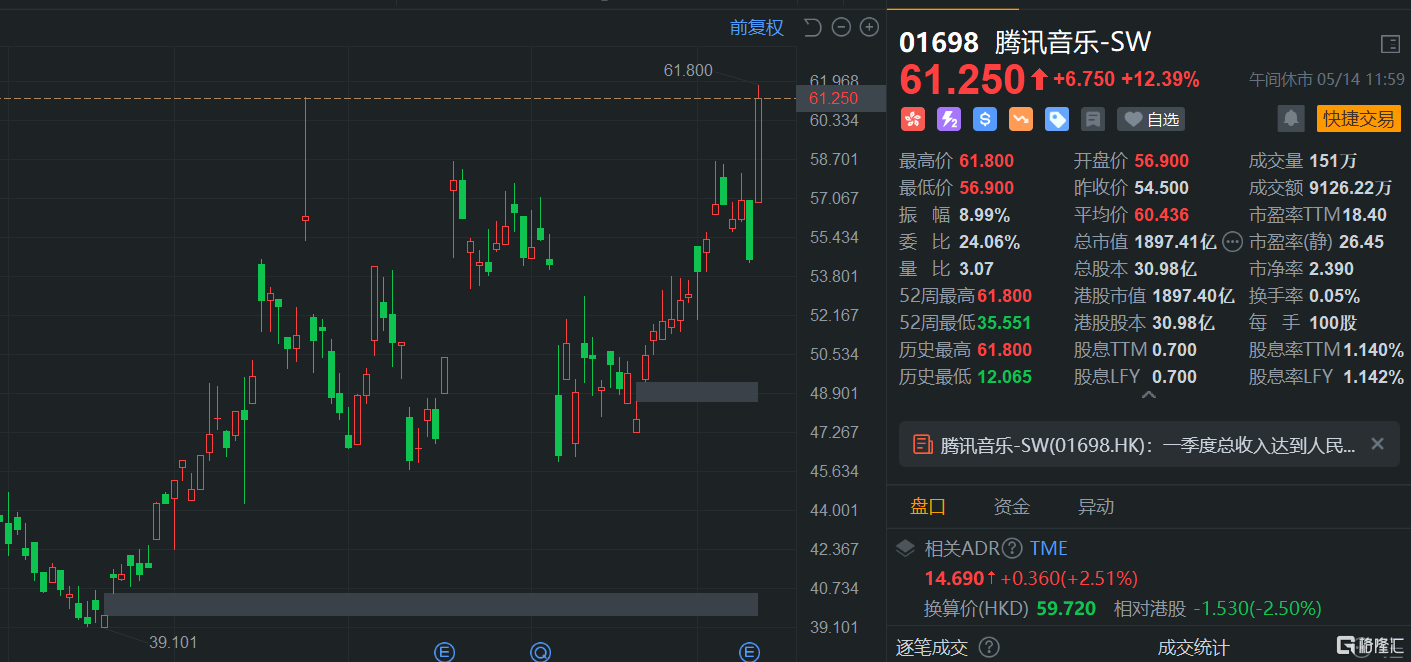The height and width of the screenshot is (662, 1411).
Task: Click the 成交量 value 151万
Action: click(x=1333, y=161)
